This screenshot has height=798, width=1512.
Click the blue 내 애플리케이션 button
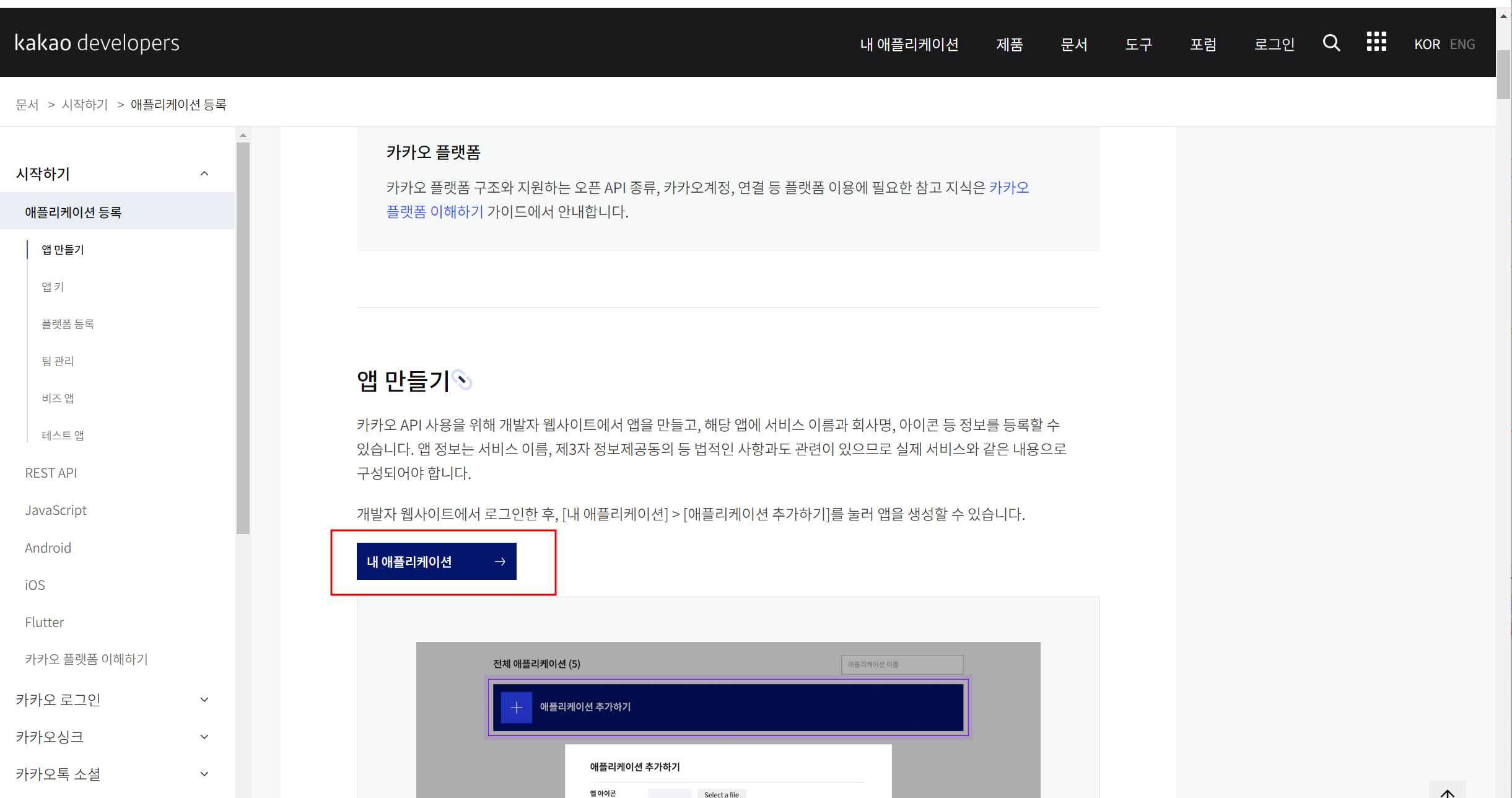[x=436, y=561]
